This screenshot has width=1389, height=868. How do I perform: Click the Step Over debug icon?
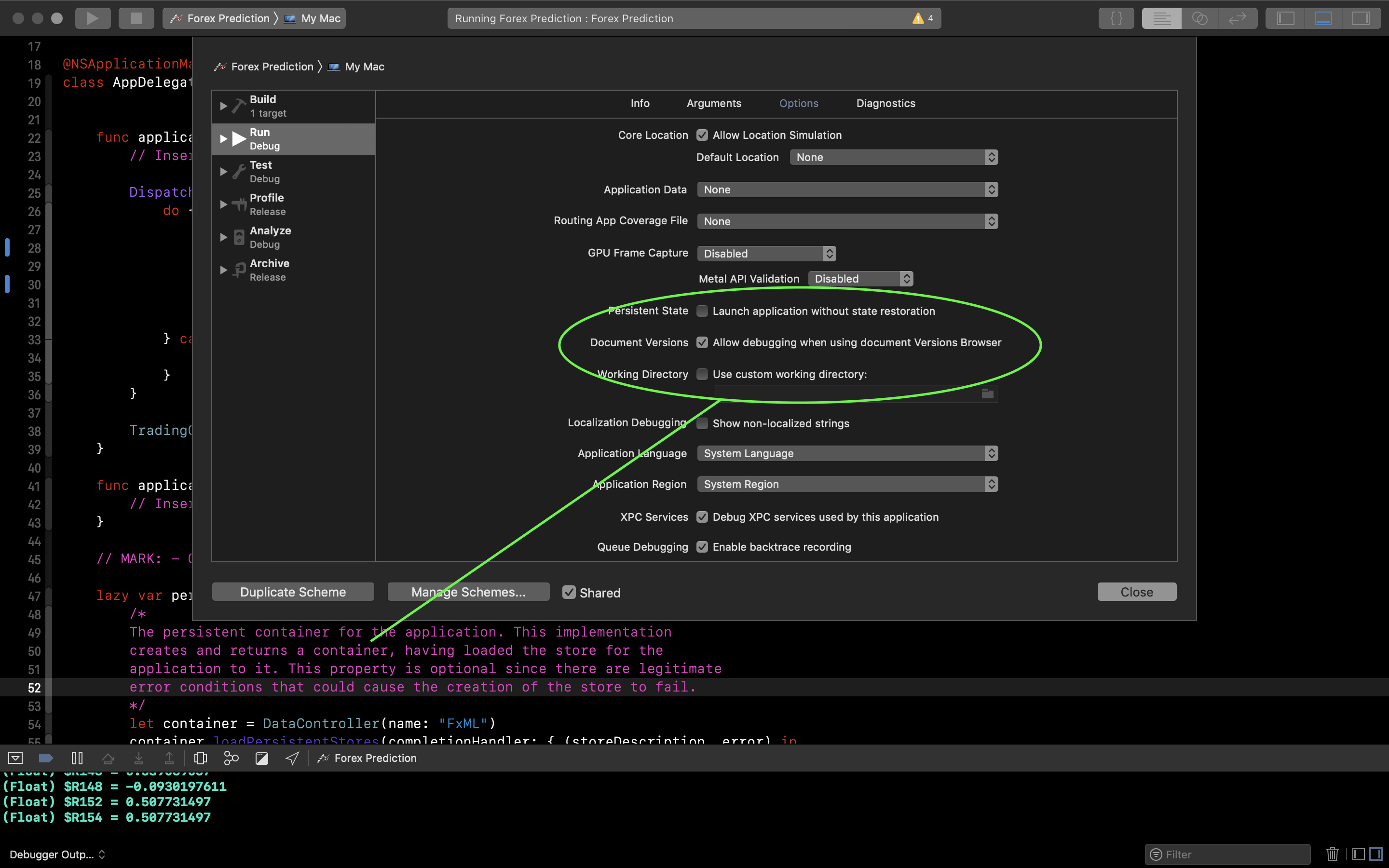(108, 759)
